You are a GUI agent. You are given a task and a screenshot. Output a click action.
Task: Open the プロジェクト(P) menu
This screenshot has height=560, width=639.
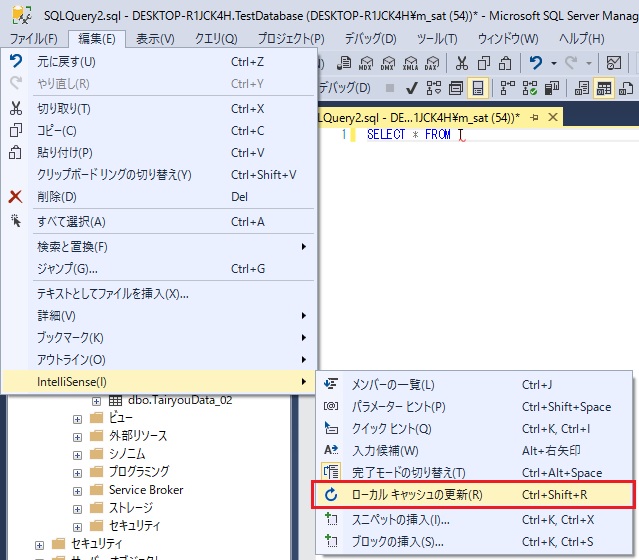(291, 39)
